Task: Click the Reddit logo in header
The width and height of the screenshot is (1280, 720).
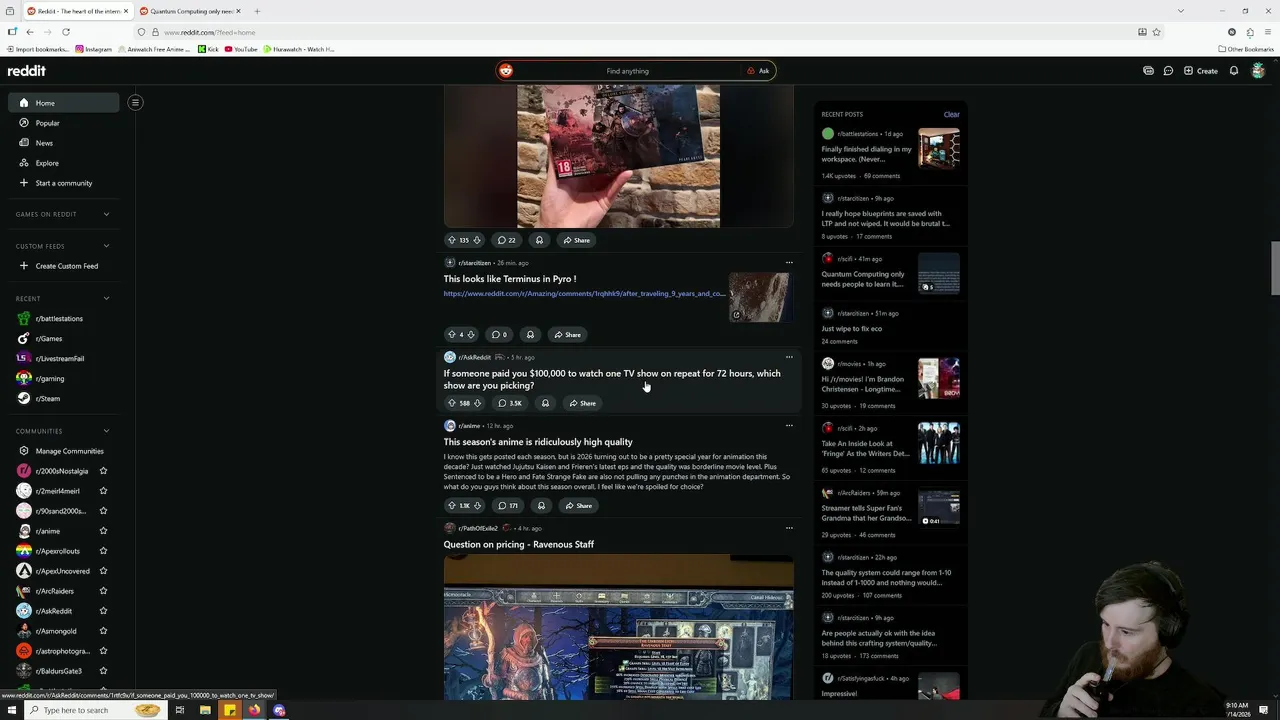Action: 27,71
